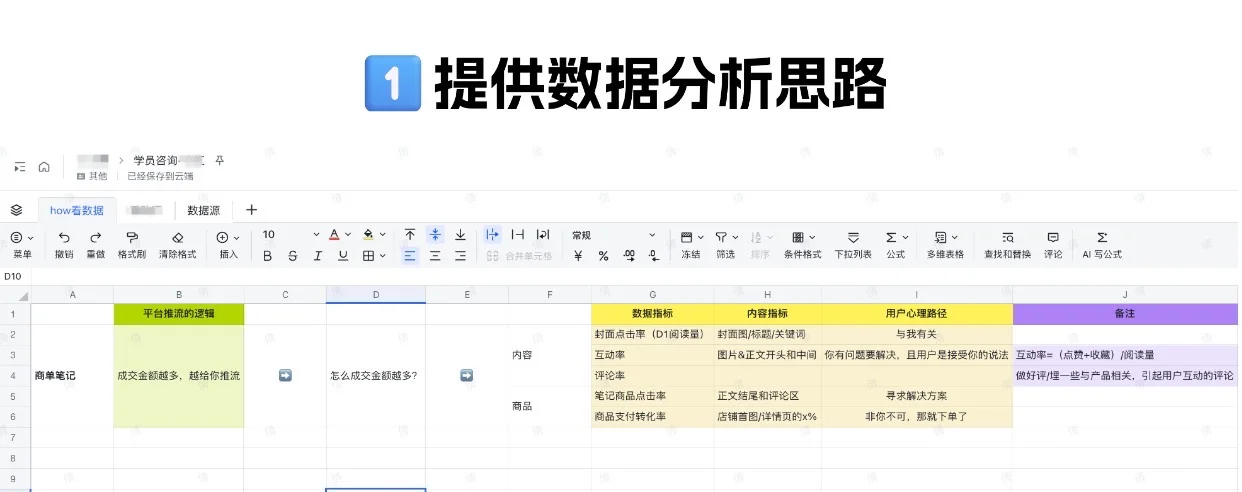Open Find and Replace (查找和替换)
1242x492 pixels.
[x=1008, y=244]
